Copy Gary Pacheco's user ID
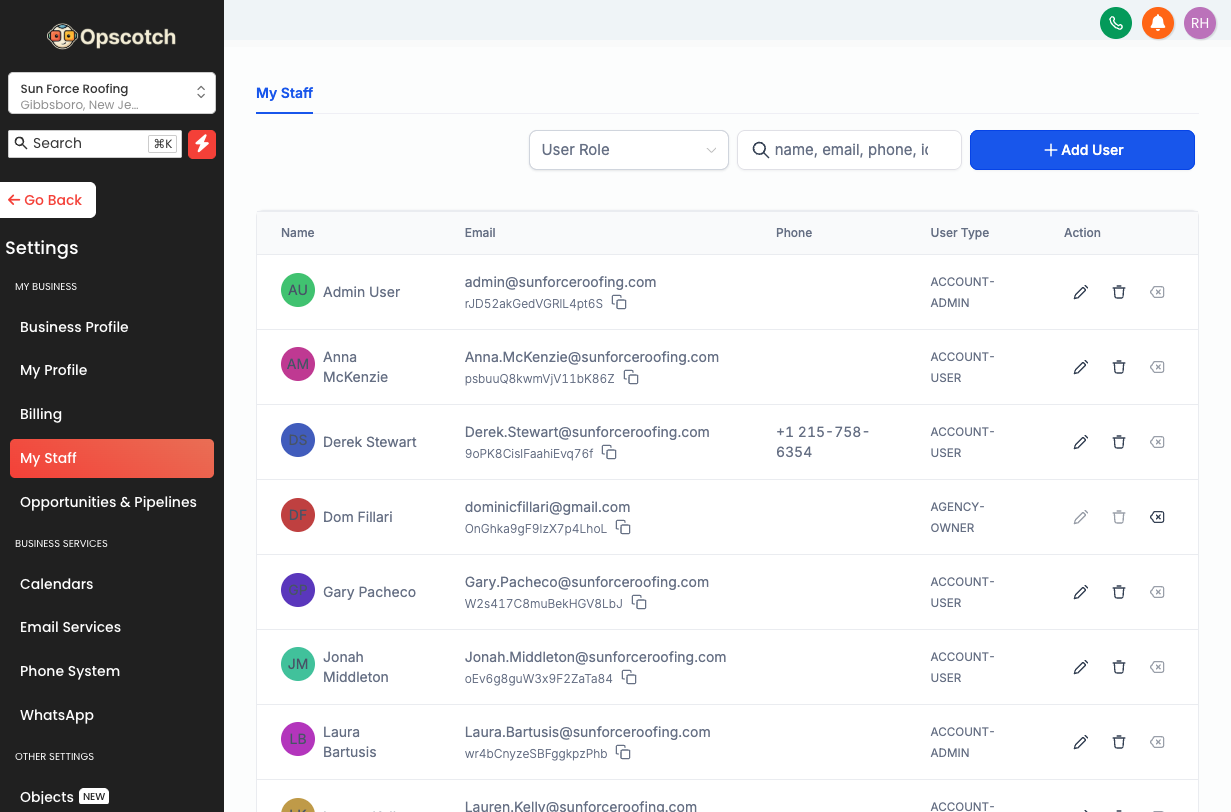This screenshot has width=1231, height=812. 639,603
